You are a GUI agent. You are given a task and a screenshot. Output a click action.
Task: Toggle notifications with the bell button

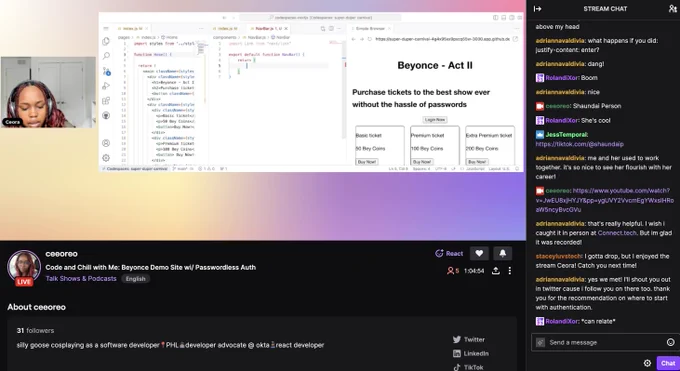502,253
